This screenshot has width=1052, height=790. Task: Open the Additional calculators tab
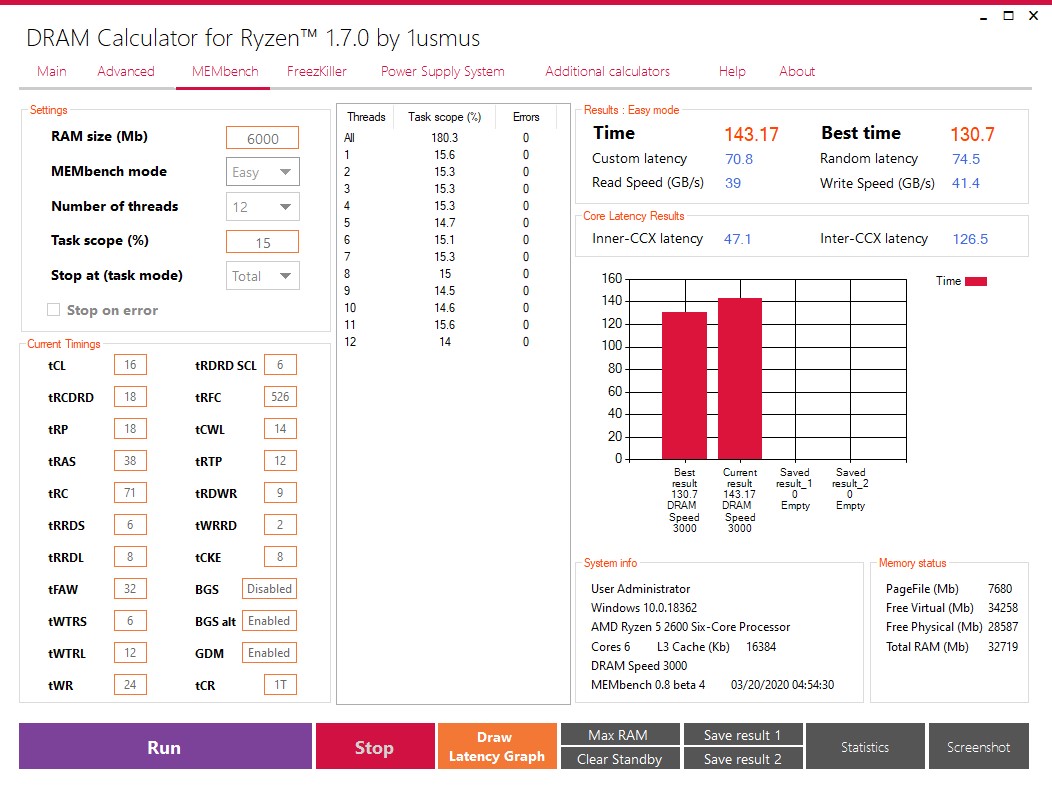tap(607, 71)
